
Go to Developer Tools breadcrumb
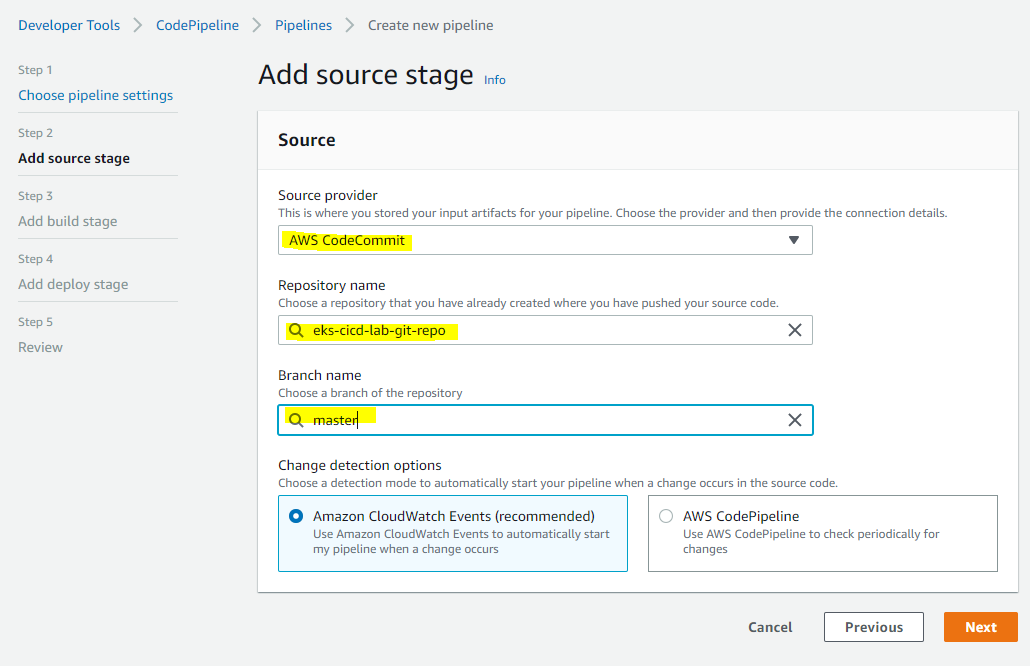tap(69, 26)
